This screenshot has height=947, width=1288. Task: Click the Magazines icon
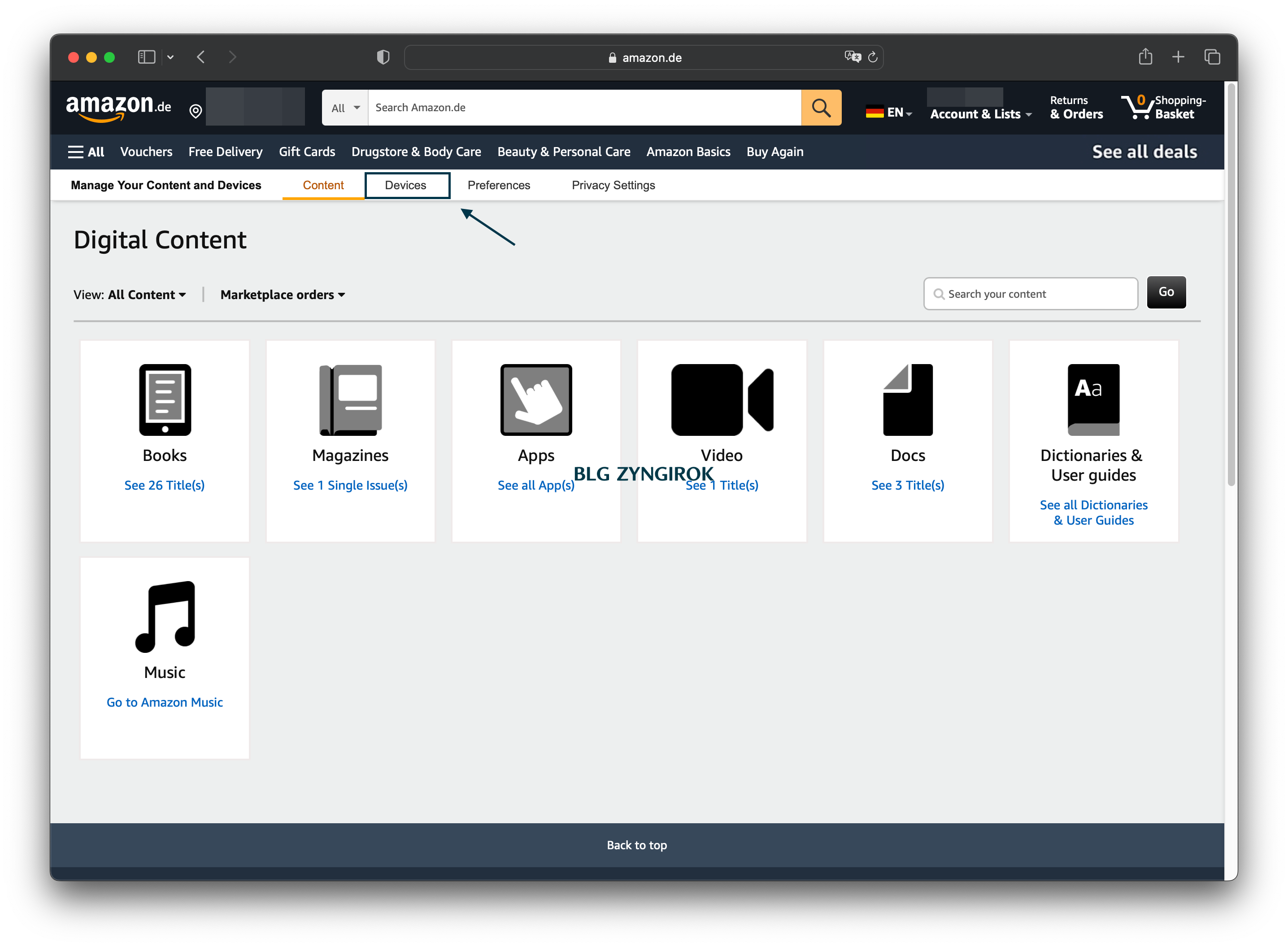(x=350, y=400)
